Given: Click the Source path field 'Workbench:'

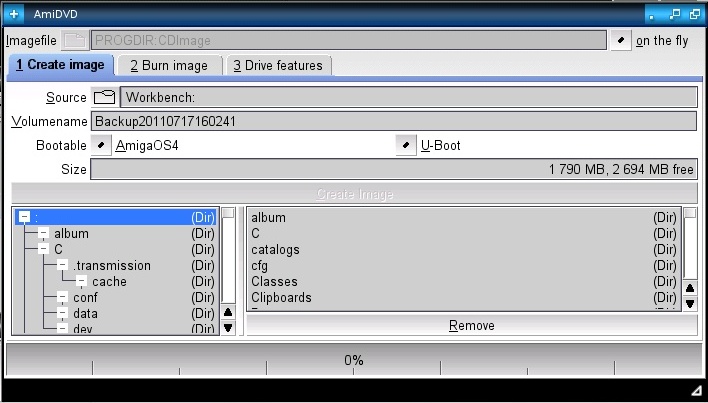Looking at the screenshot, I should [x=409, y=97].
